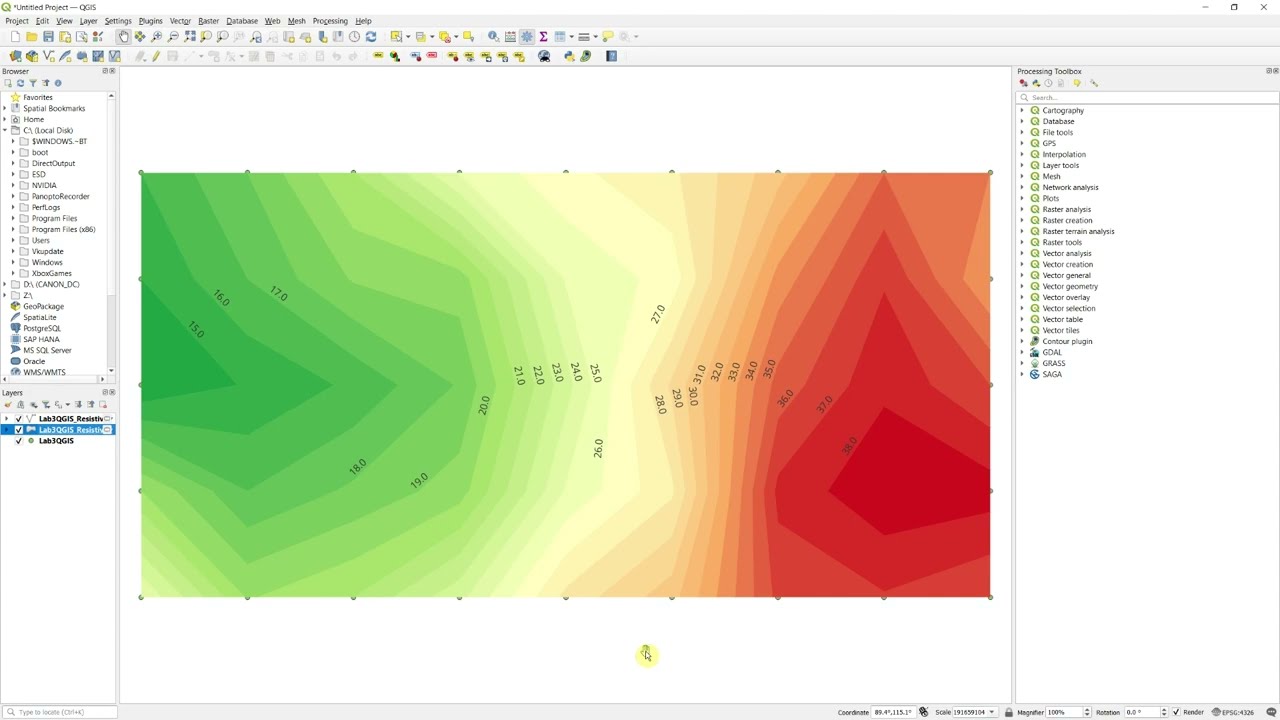1280x720 pixels.
Task: Click the Processing Toolbox search field
Action: tap(1147, 97)
